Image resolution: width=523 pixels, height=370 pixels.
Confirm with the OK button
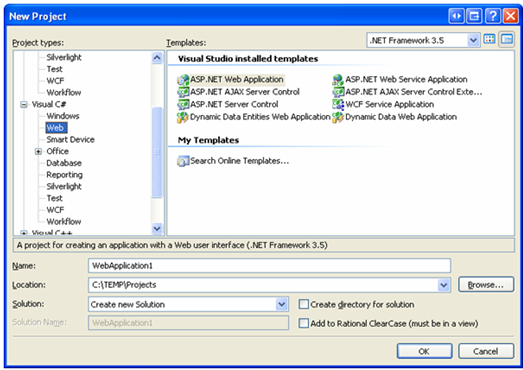tap(424, 351)
